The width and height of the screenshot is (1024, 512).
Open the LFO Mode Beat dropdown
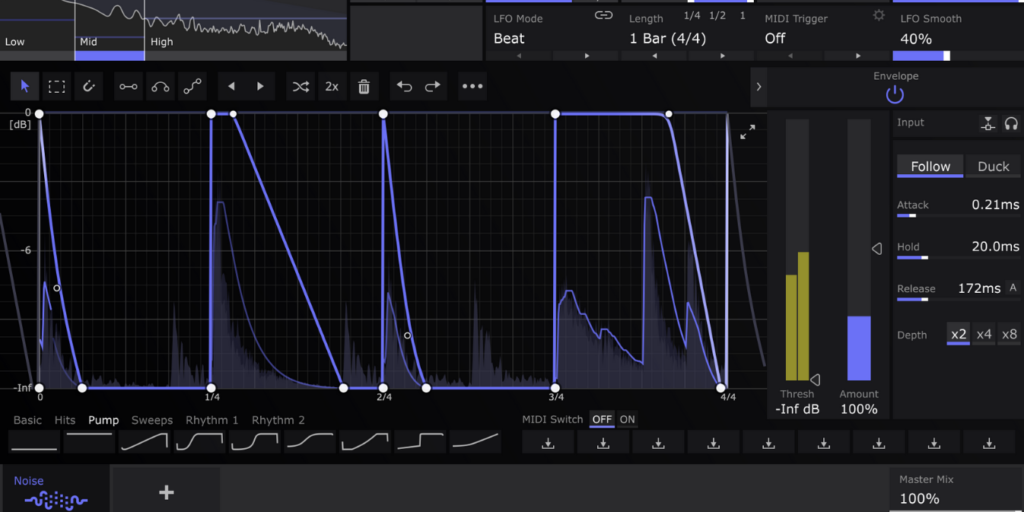tap(509, 39)
